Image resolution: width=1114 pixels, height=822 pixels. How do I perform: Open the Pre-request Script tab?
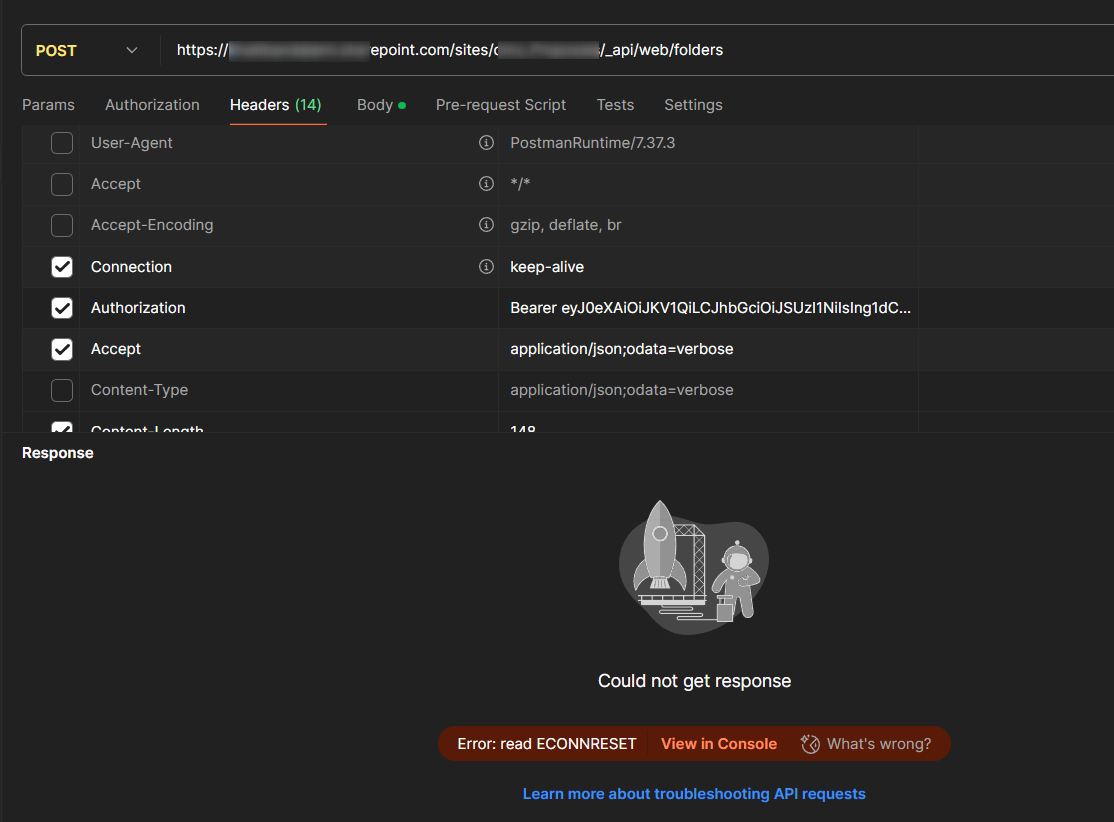pos(501,105)
